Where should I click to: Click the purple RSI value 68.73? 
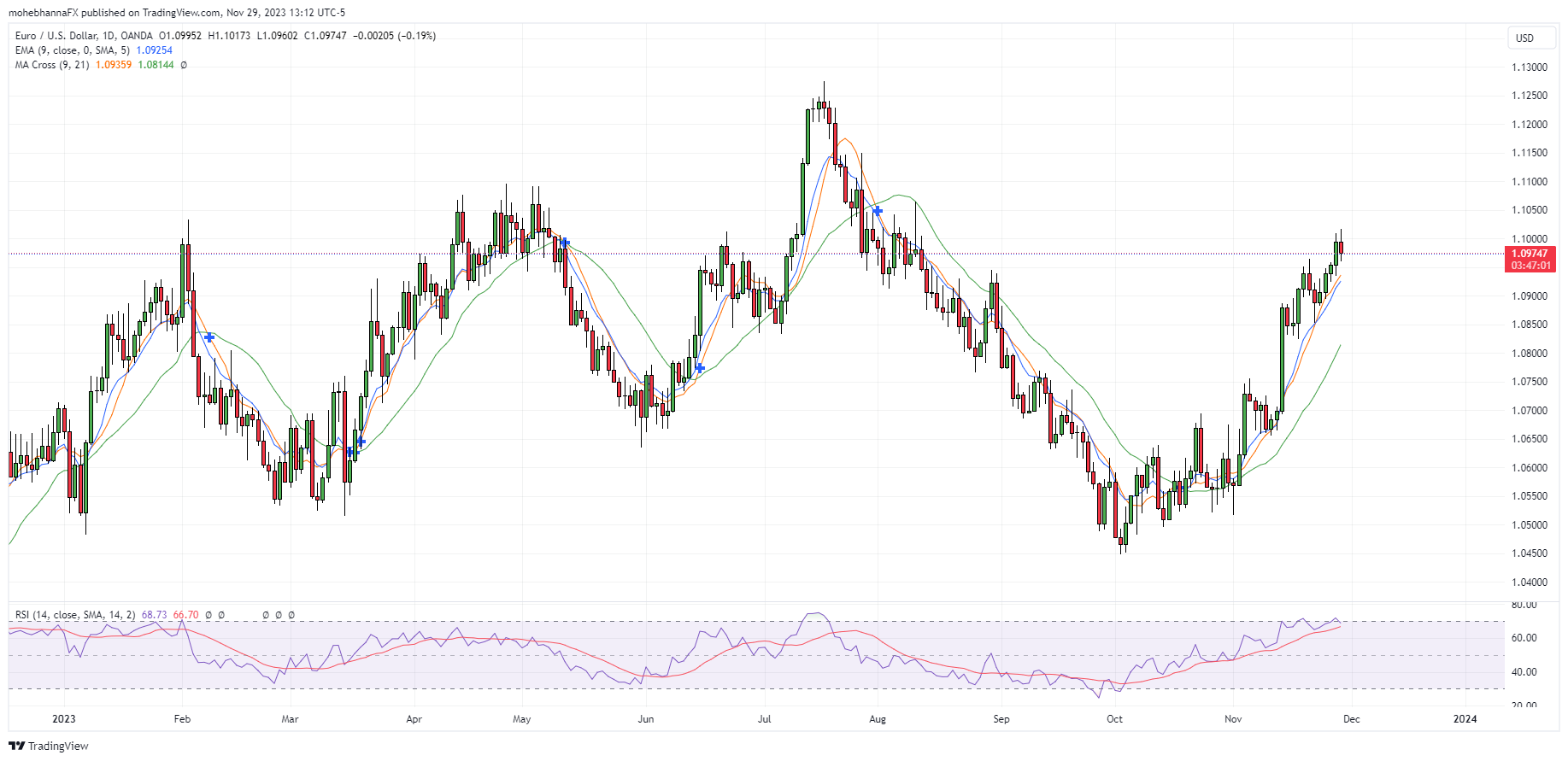click(155, 615)
